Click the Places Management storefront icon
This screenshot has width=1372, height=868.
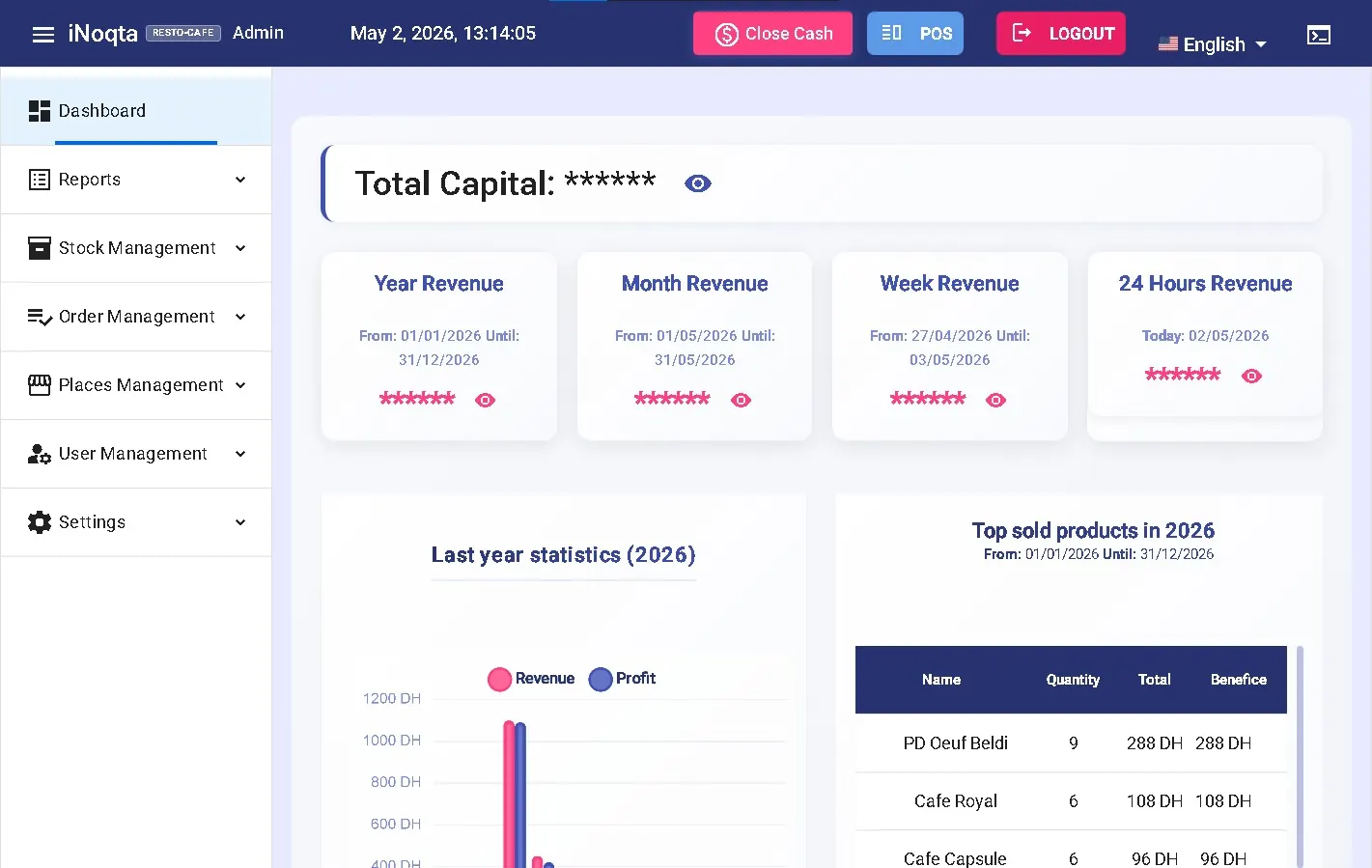click(x=40, y=385)
